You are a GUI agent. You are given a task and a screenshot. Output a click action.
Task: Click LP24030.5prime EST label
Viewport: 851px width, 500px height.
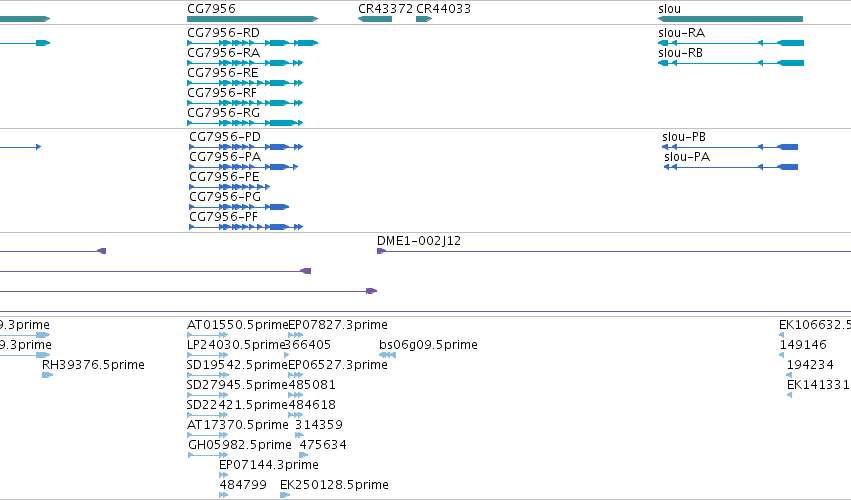(x=237, y=345)
